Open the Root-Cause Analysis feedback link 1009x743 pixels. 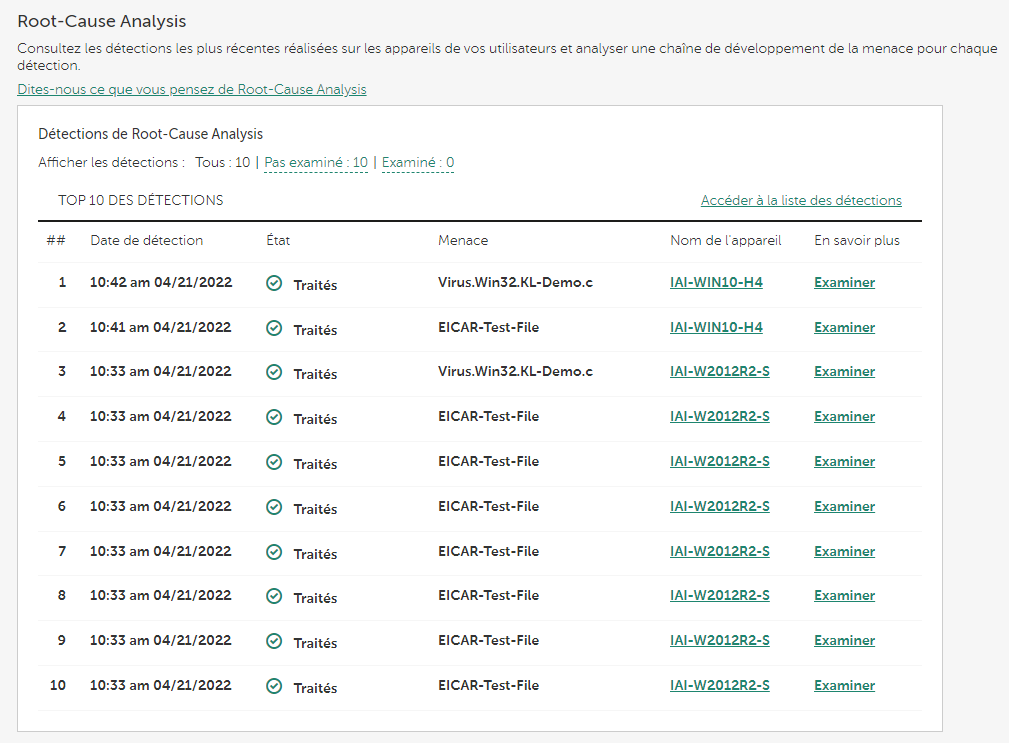pos(192,90)
